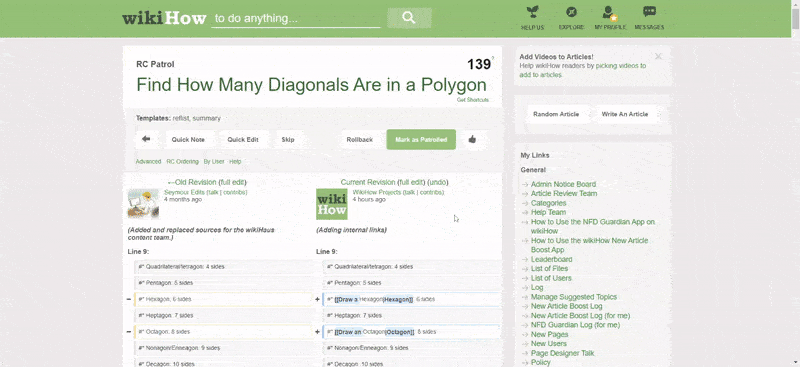Open the New Pages link
800x367 pixels.
pos(549,335)
